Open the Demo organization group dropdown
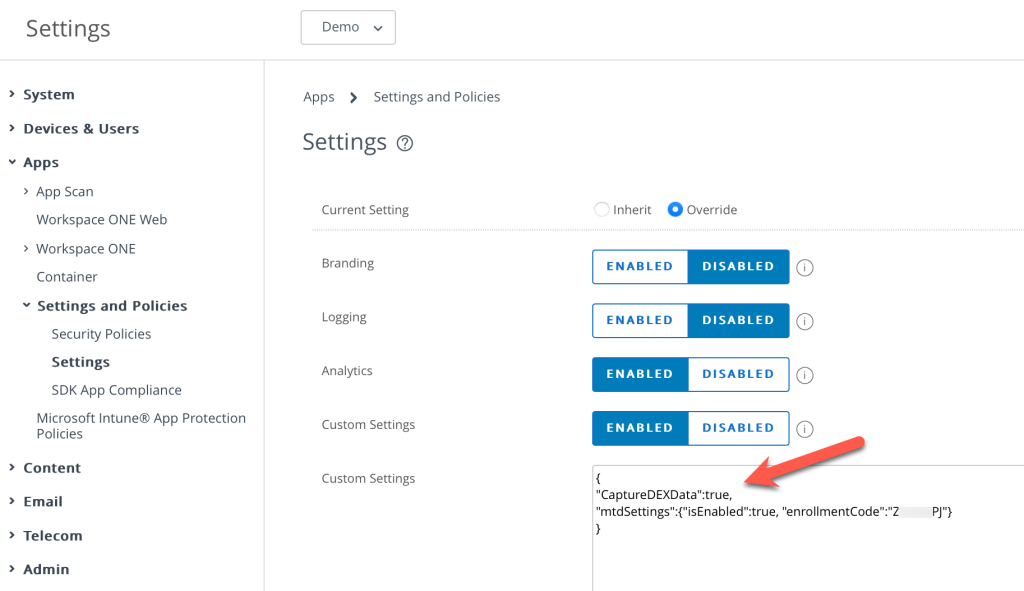1024x591 pixels. [347, 28]
